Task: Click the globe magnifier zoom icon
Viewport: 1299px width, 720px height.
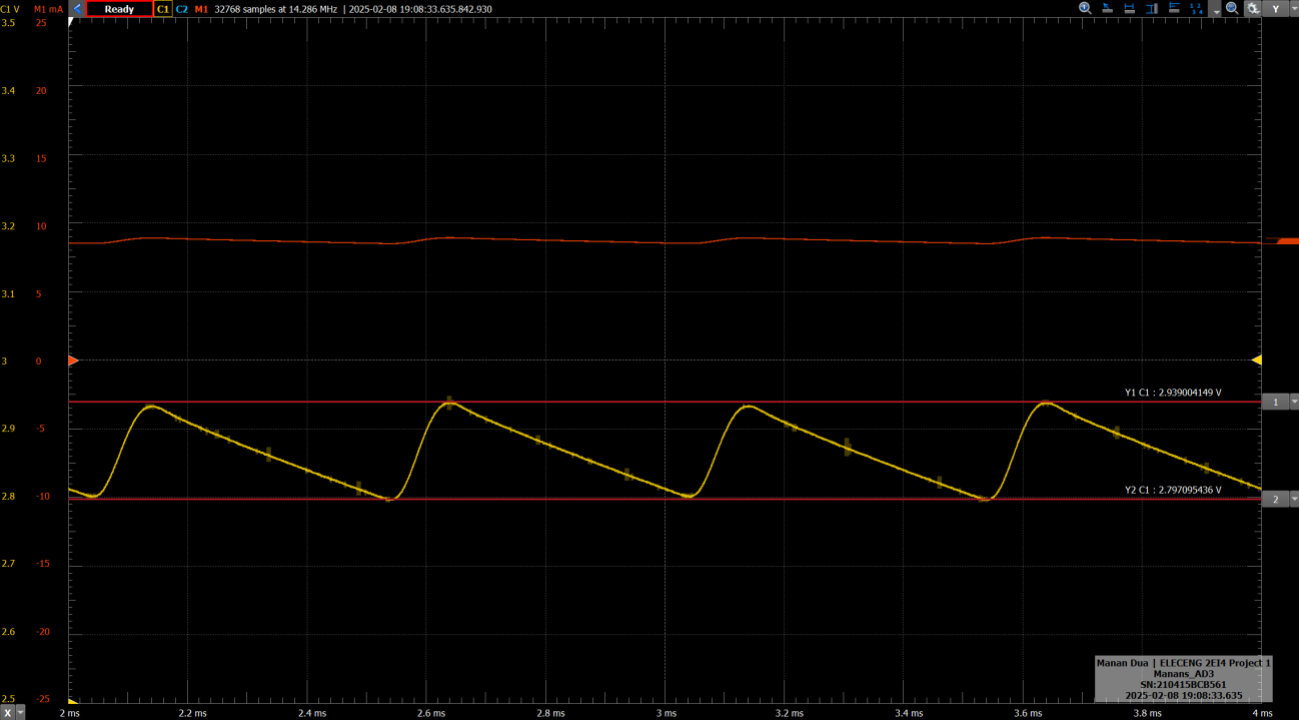Action: 1232,8
